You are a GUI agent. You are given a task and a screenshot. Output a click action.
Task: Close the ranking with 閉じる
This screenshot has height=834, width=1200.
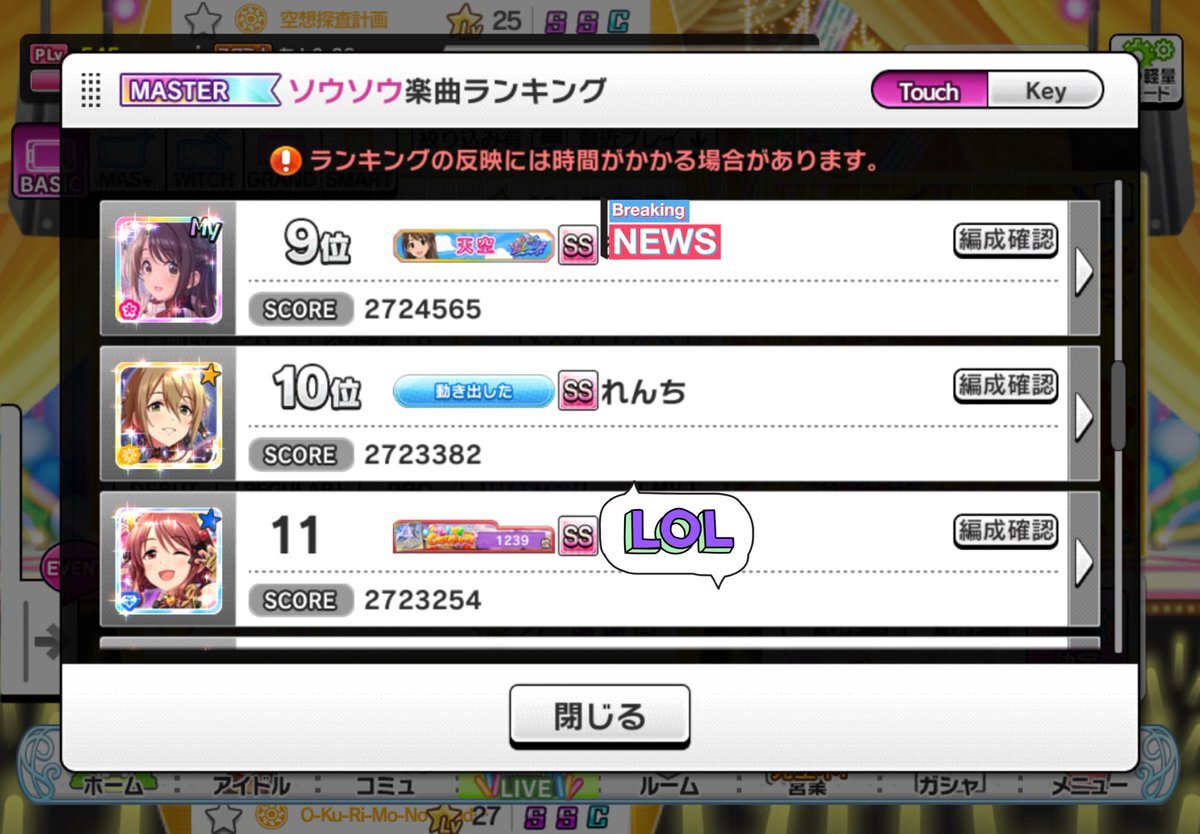[599, 716]
